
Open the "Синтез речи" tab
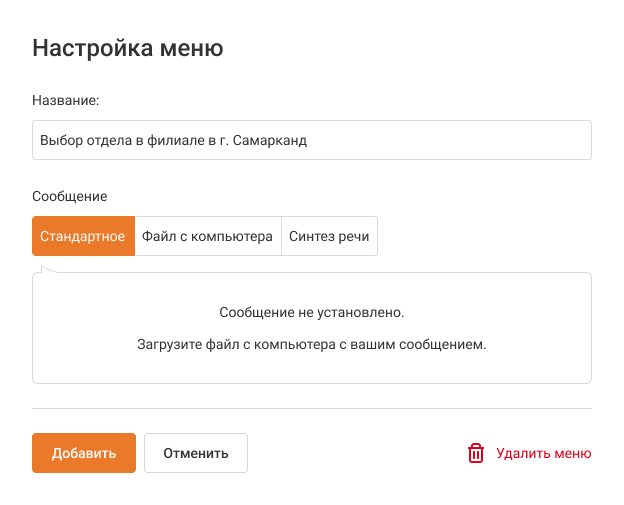click(329, 237)
